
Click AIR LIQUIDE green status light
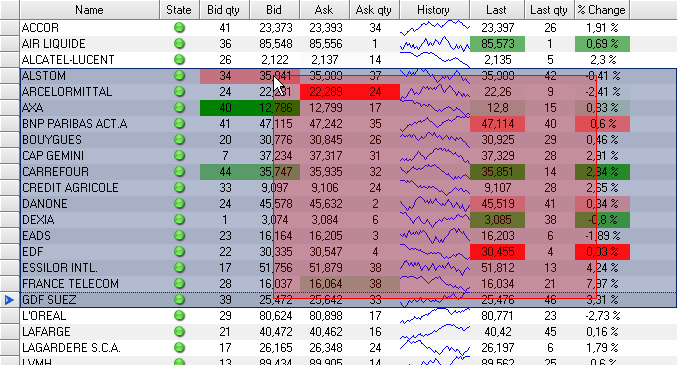tap(179, 44)
